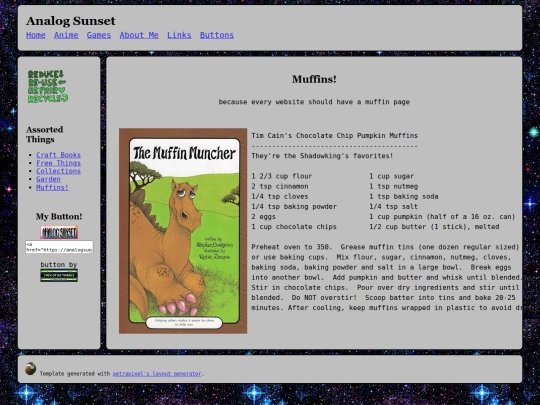Image resolution: width=540 pixels, height=405 pixels.
Task: Click the ingredient "1 cup sugar"
Action: pyautogui.click(x=392, y=176)
